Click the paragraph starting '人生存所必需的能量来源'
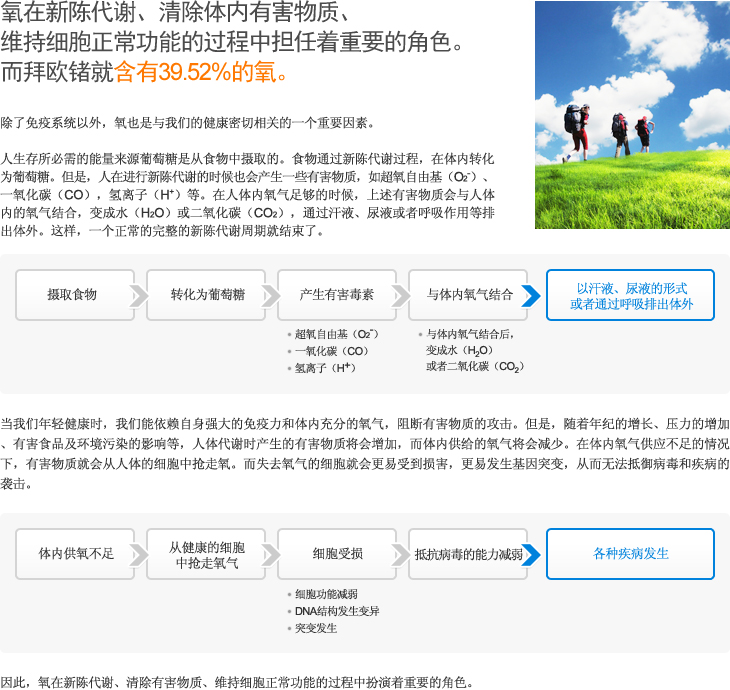This screenshot has height=690, width=730. pyautogui.click(x=247, y=195)
